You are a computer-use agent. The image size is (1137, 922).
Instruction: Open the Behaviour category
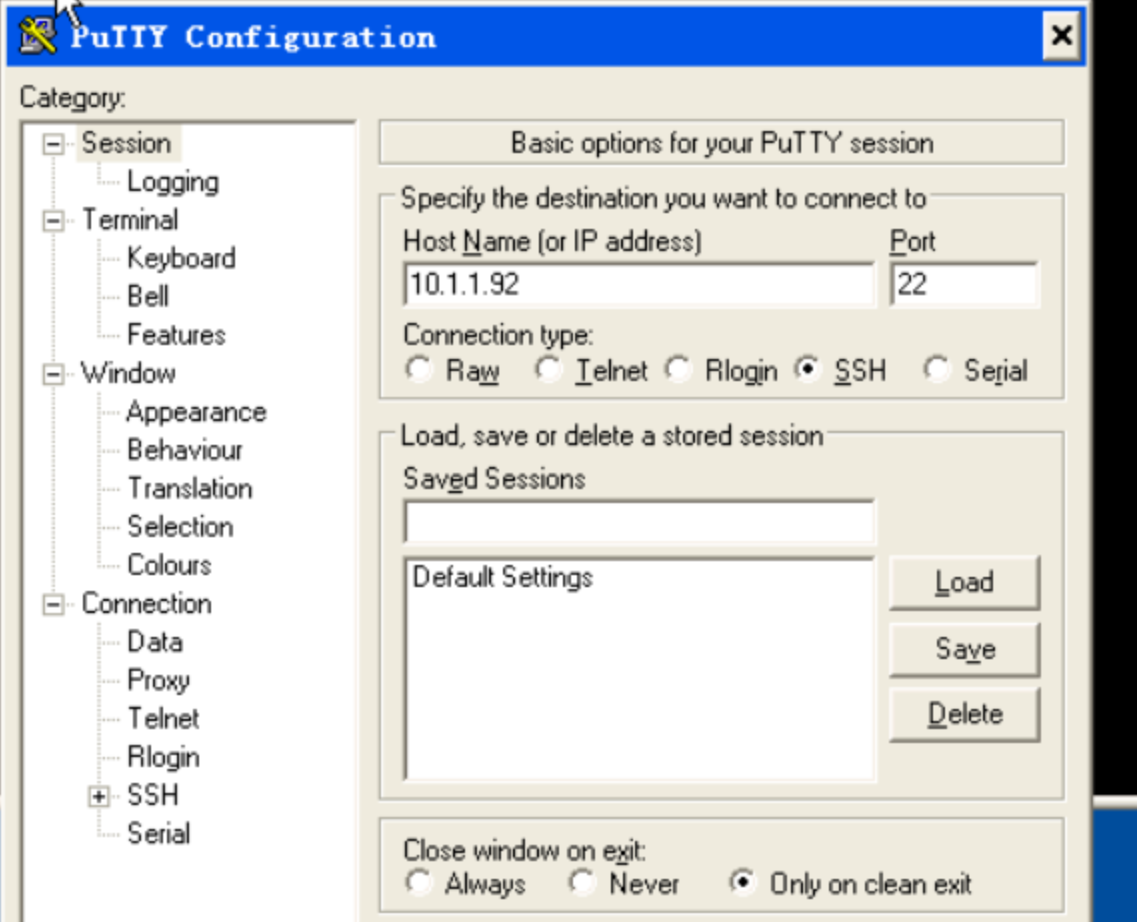pyautogui.click(x=185, y=450)
